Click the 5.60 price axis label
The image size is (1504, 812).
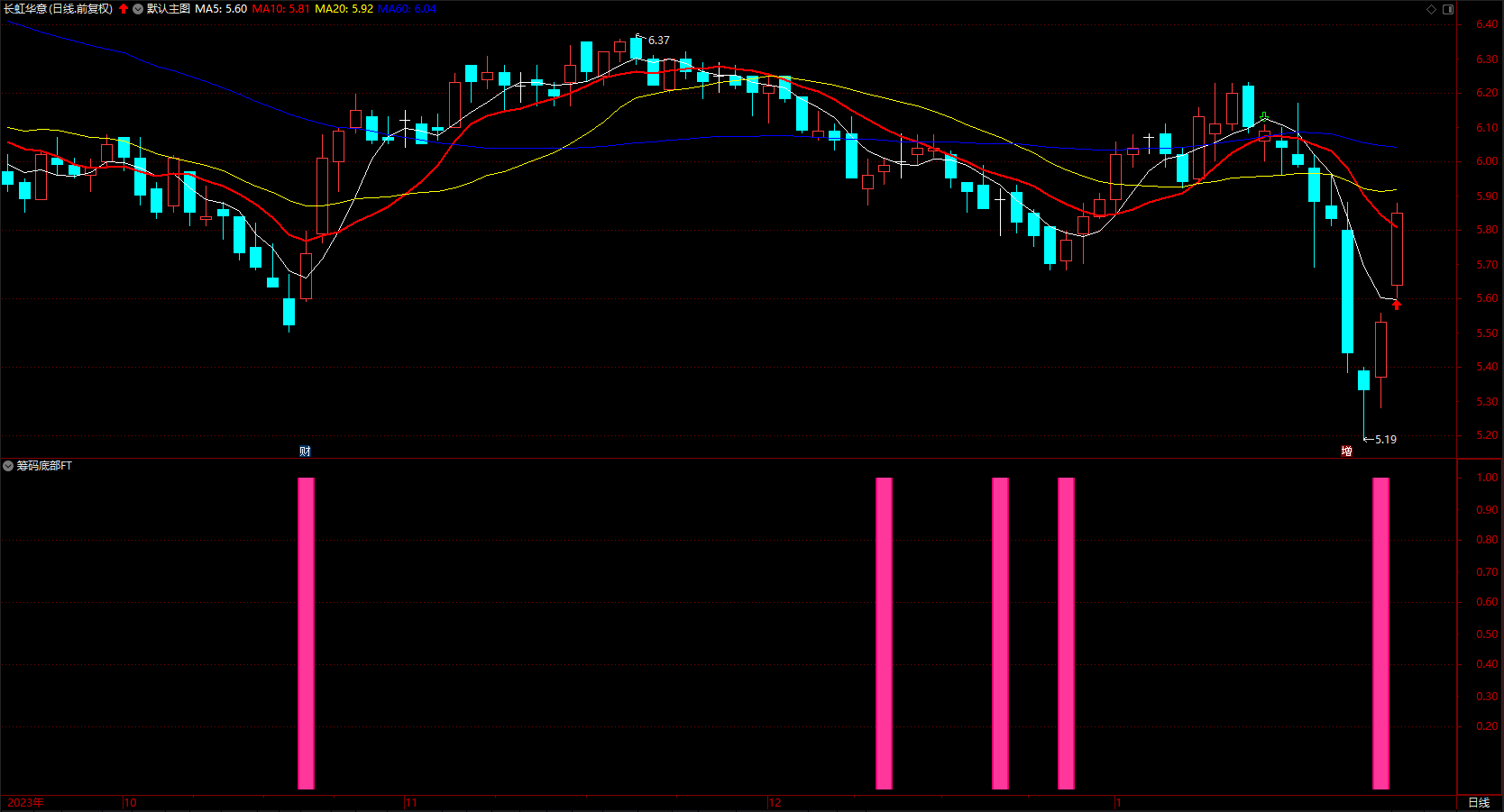(x=1487, y=298)
